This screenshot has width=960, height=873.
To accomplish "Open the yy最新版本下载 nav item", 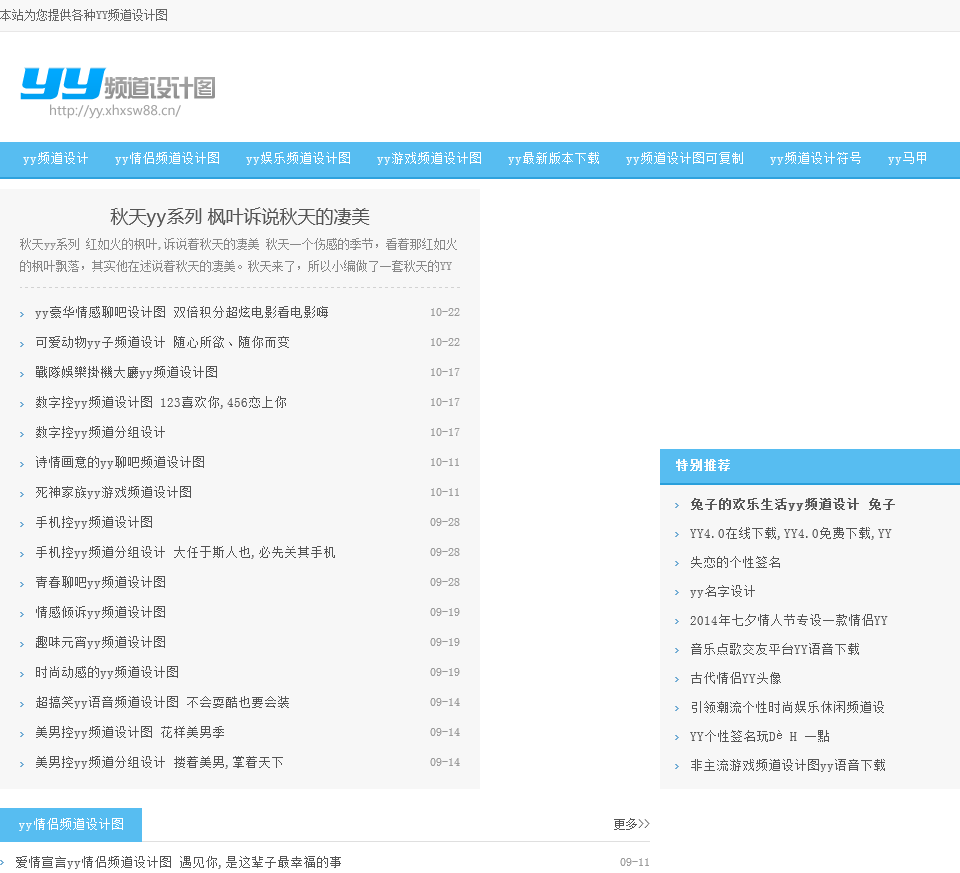I will [x=553, y=159].
